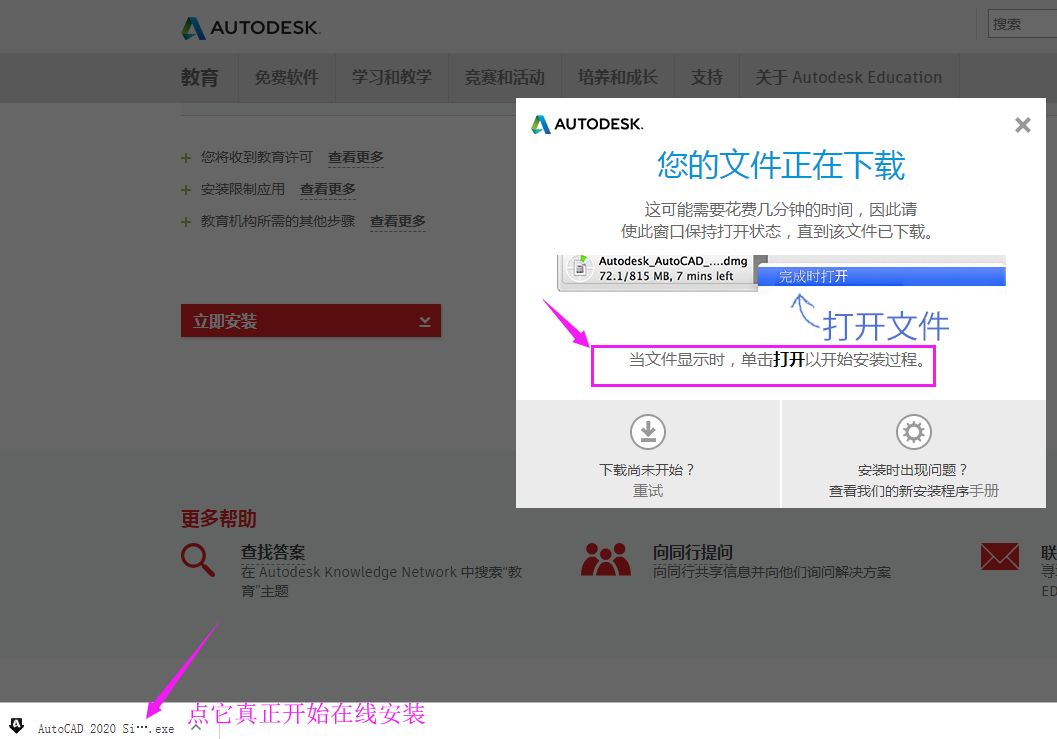This screenshot has height=739, width=1057.
Task: Click the magnifier icon beside 查找答案
Action: pos(198,560)
